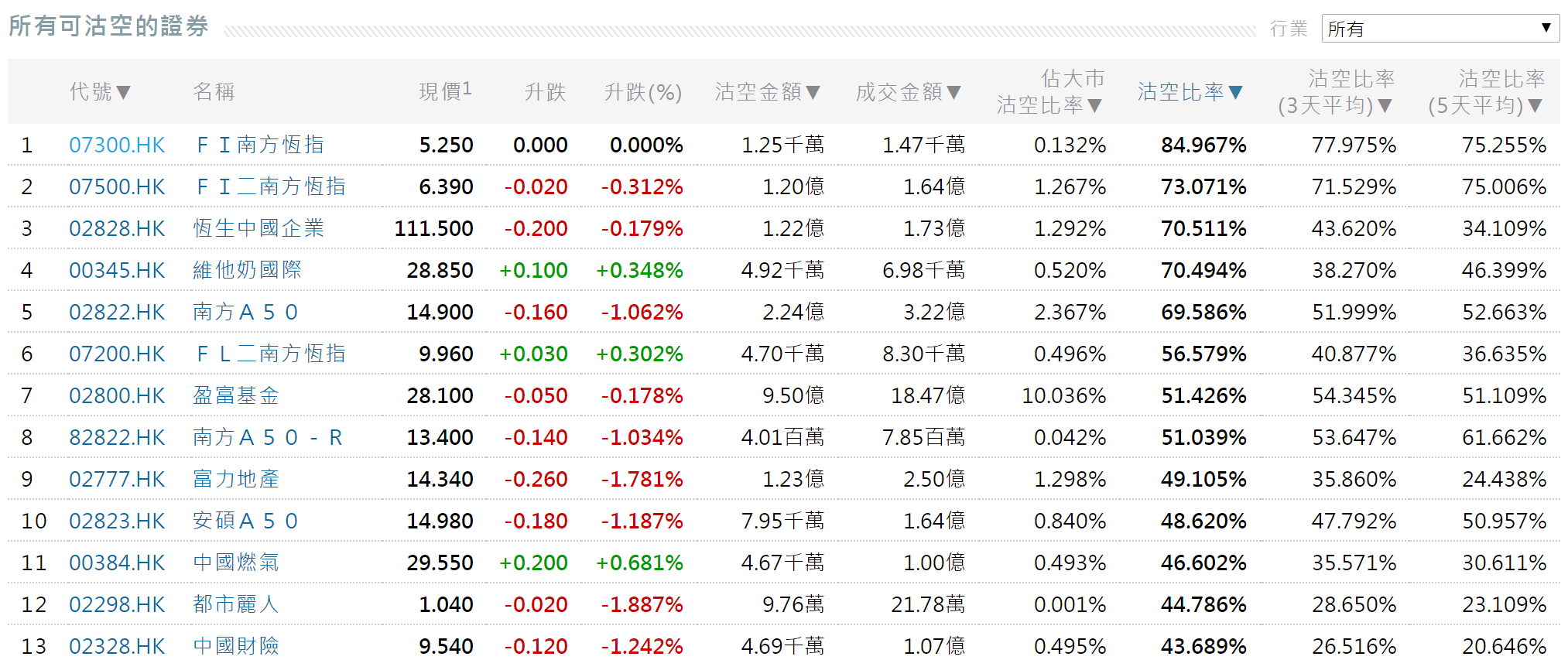Sort by 代號 column arrow
This screenshot has width=1568, height=660.
(123, 93)
